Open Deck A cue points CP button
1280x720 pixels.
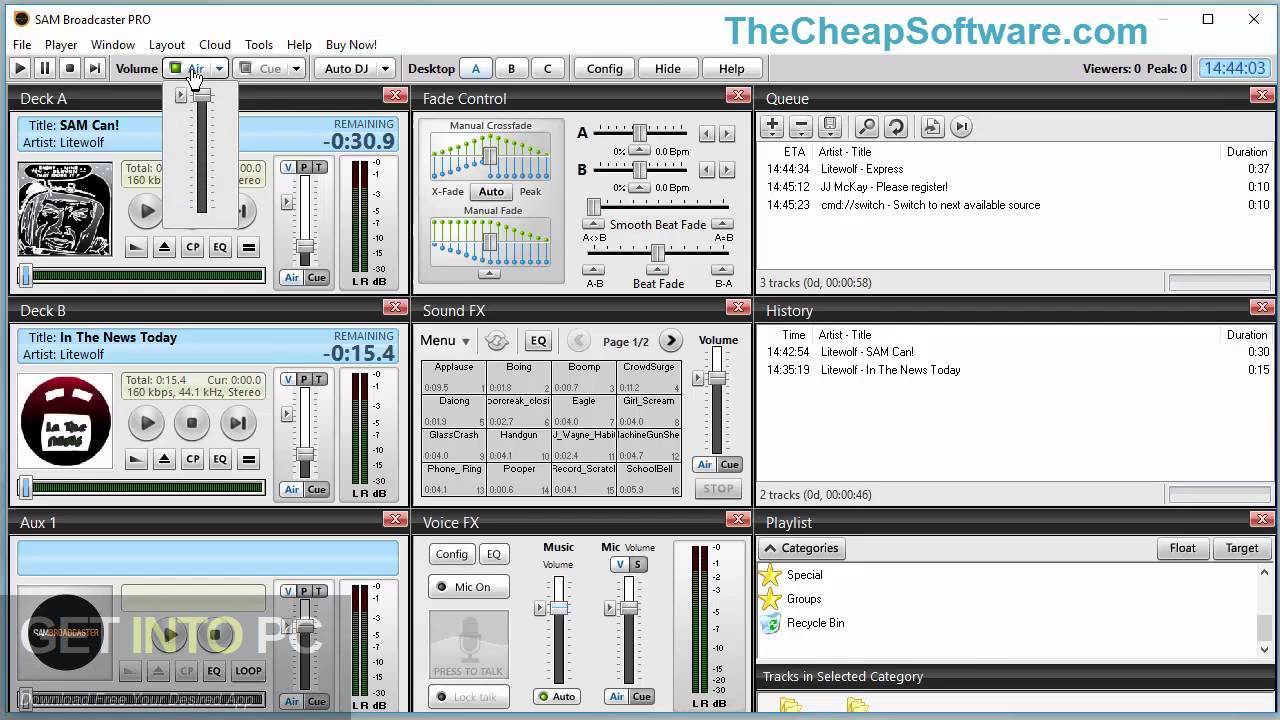pos(193,247)
